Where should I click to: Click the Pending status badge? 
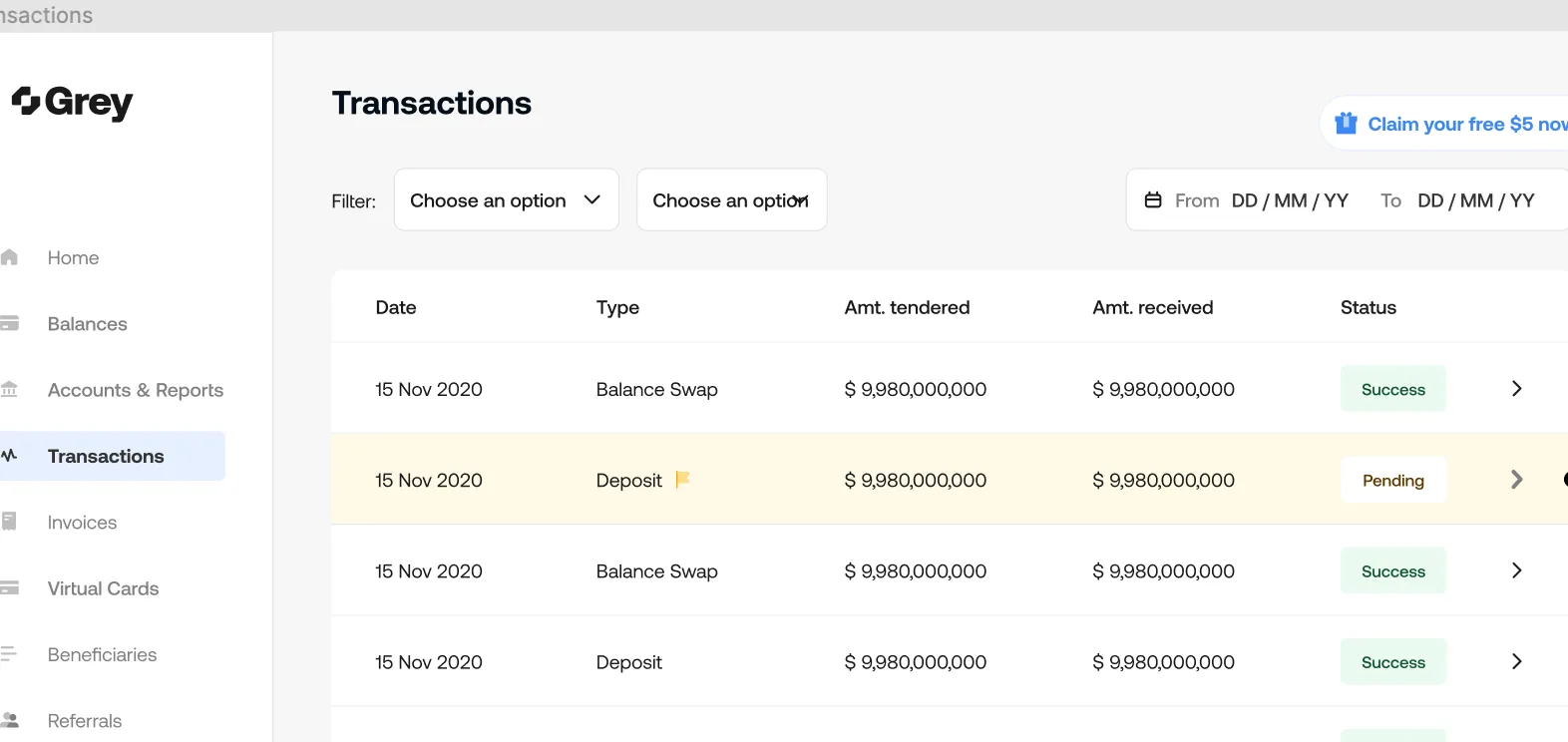(1393, 480)
